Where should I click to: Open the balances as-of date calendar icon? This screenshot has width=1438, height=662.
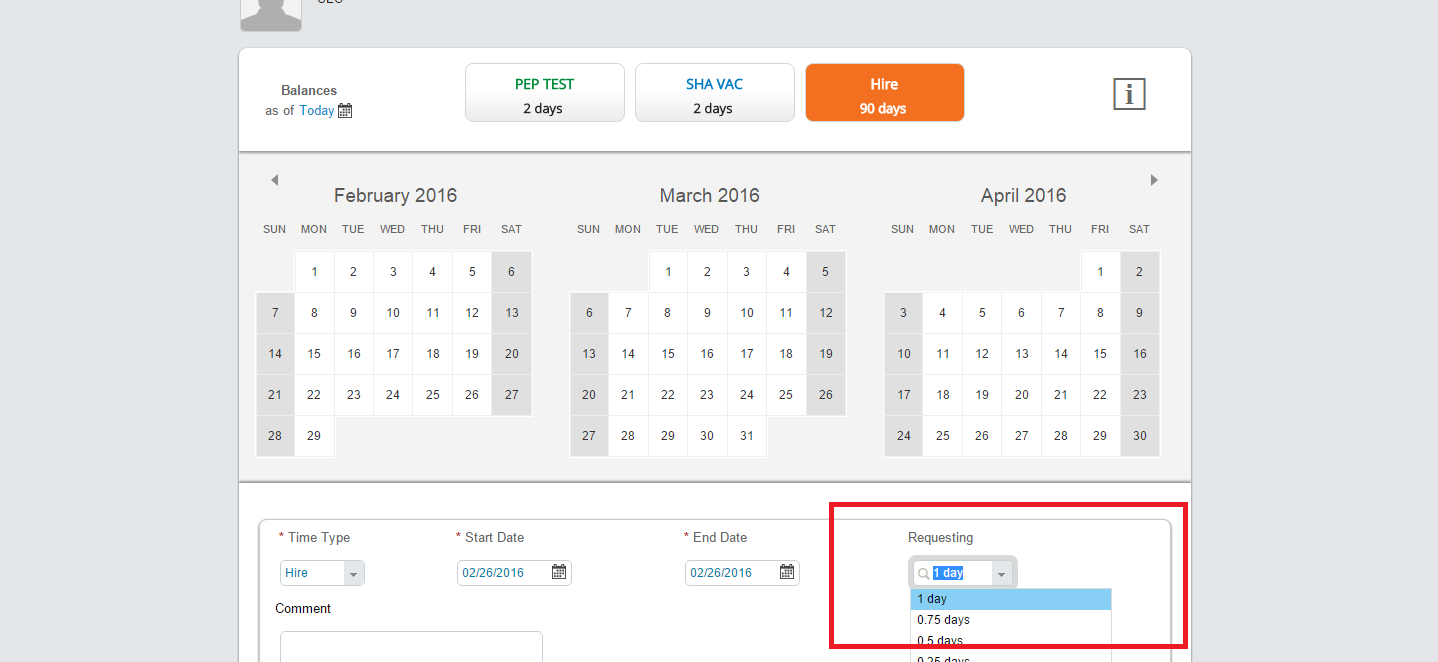[x=345, y=111]
